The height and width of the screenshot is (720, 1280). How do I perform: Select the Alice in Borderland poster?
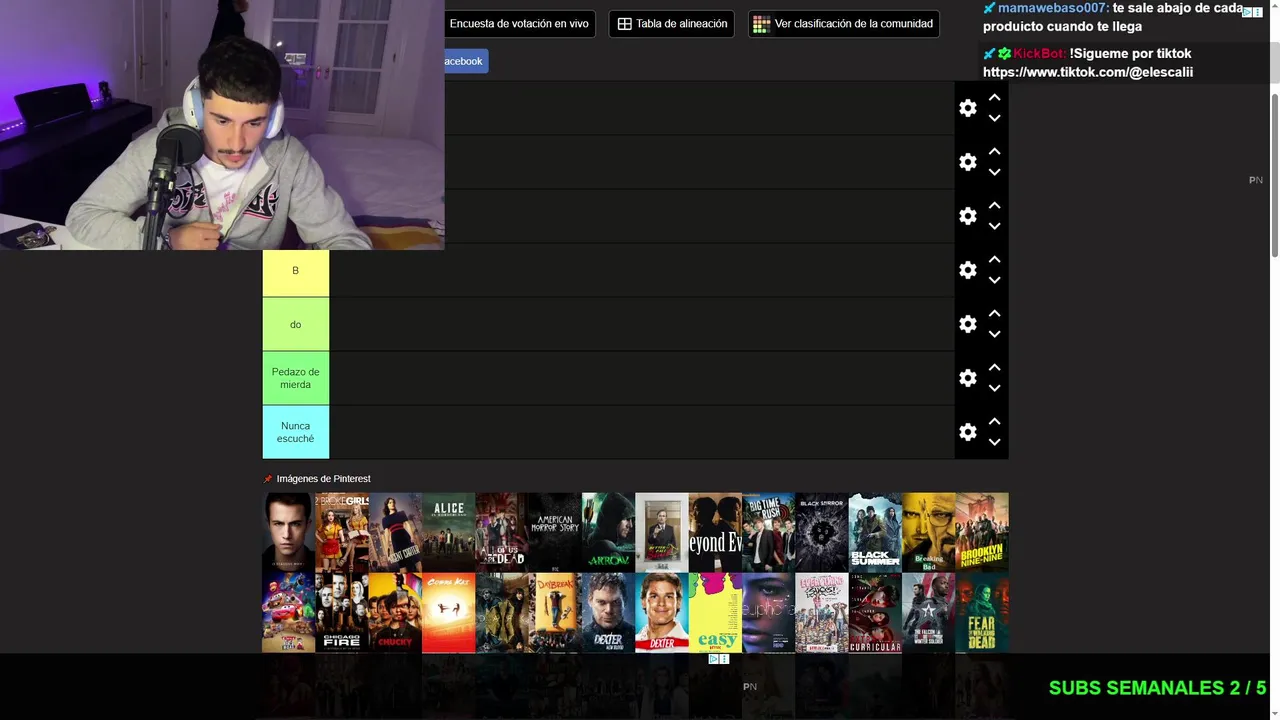(448, 532)
